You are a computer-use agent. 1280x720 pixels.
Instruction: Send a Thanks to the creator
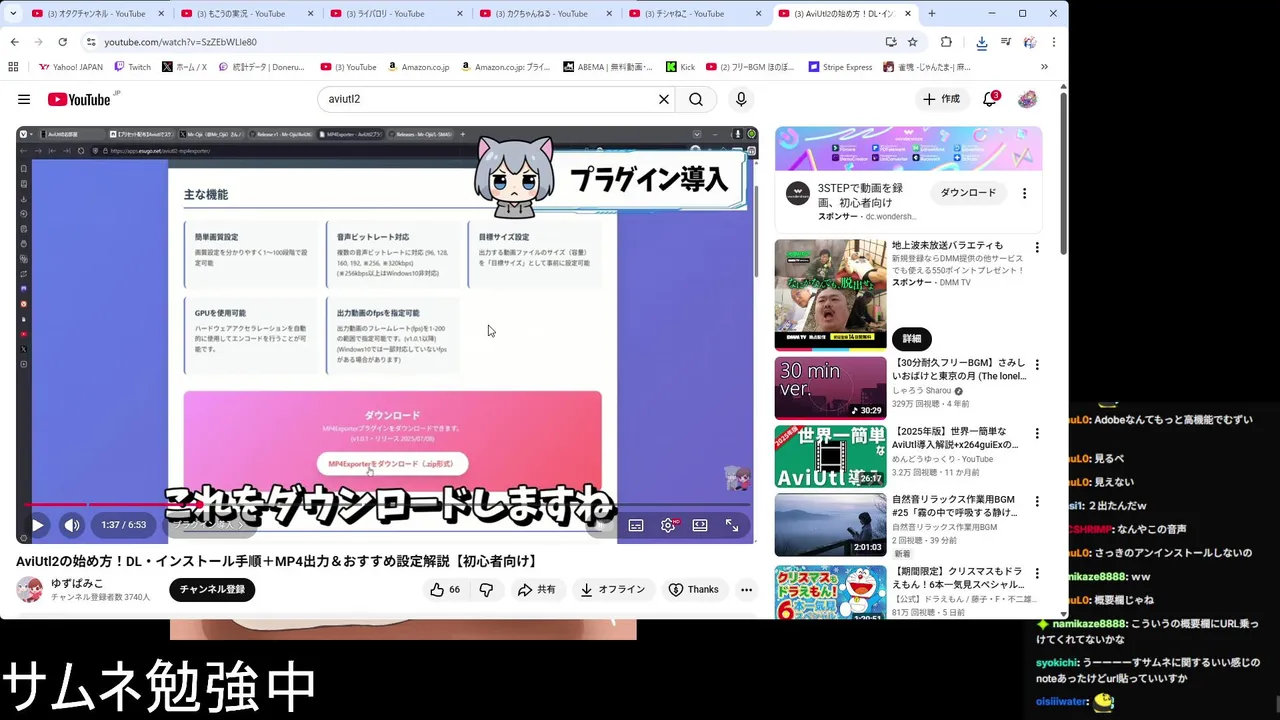(x=693, y=590)
